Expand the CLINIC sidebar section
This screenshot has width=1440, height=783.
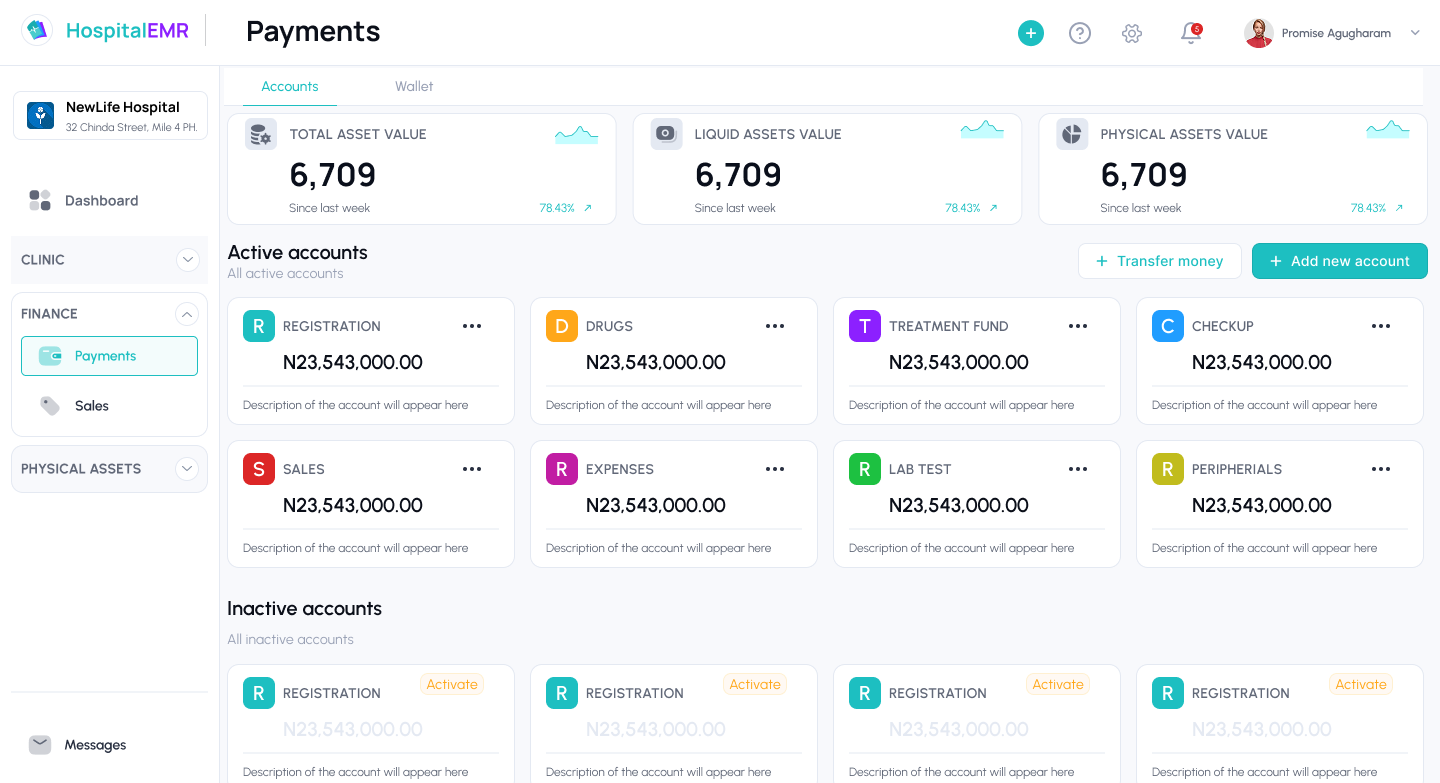tap(187, 260)
